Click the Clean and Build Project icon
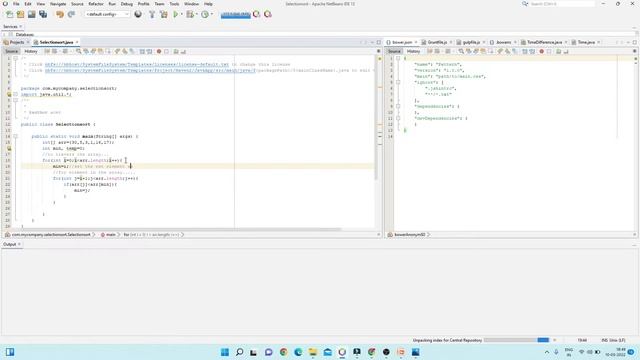This screenshot has width=640, height=360. point(164,14)
